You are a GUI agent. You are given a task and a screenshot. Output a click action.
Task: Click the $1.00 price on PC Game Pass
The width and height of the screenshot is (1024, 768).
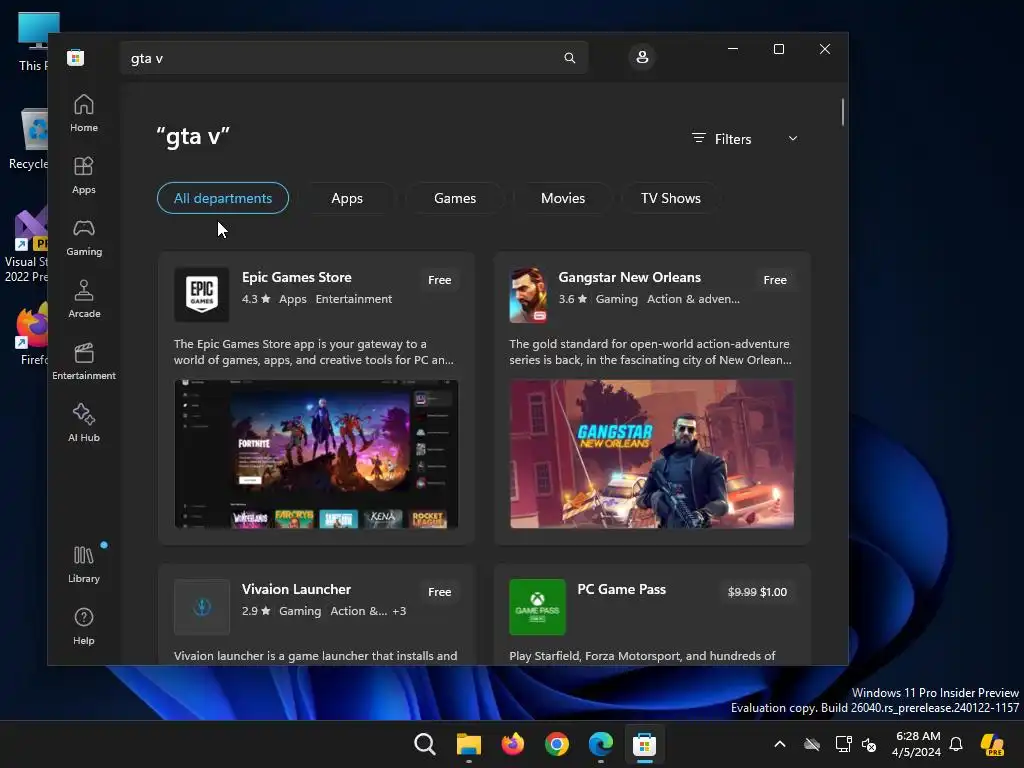pyautogui.click(x=774, y=592)
